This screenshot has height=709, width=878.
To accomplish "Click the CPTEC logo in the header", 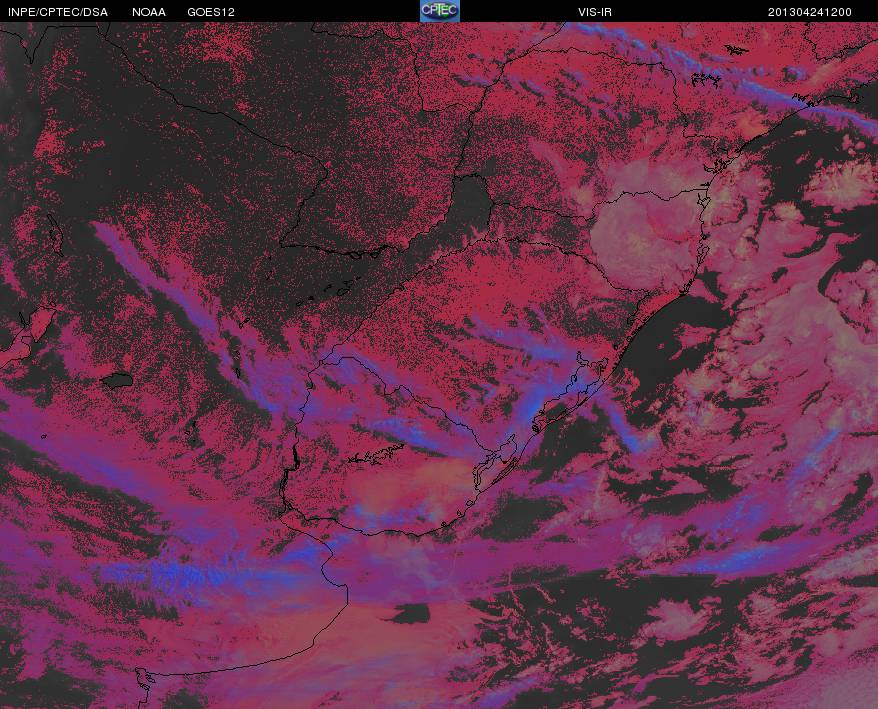I will pos(440,11).
